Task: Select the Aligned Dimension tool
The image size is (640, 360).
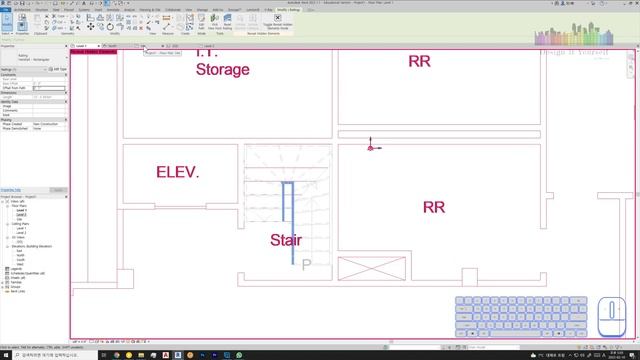Action: tap(167, 18)
